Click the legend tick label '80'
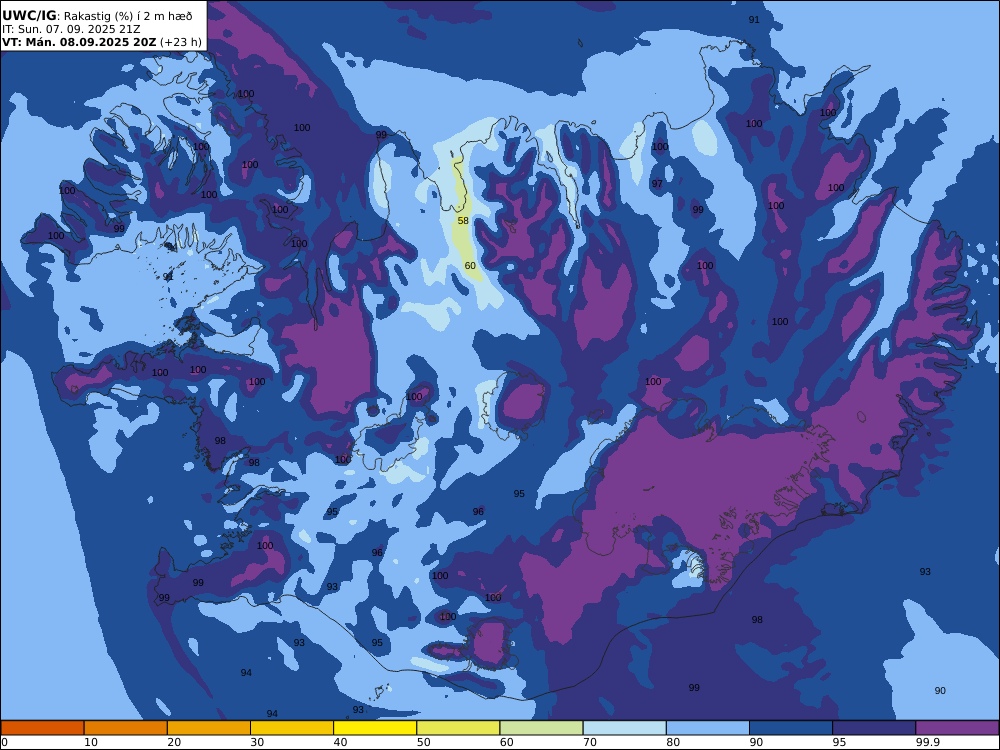This screenshot has height=750, width=1000. coord(673,742)
